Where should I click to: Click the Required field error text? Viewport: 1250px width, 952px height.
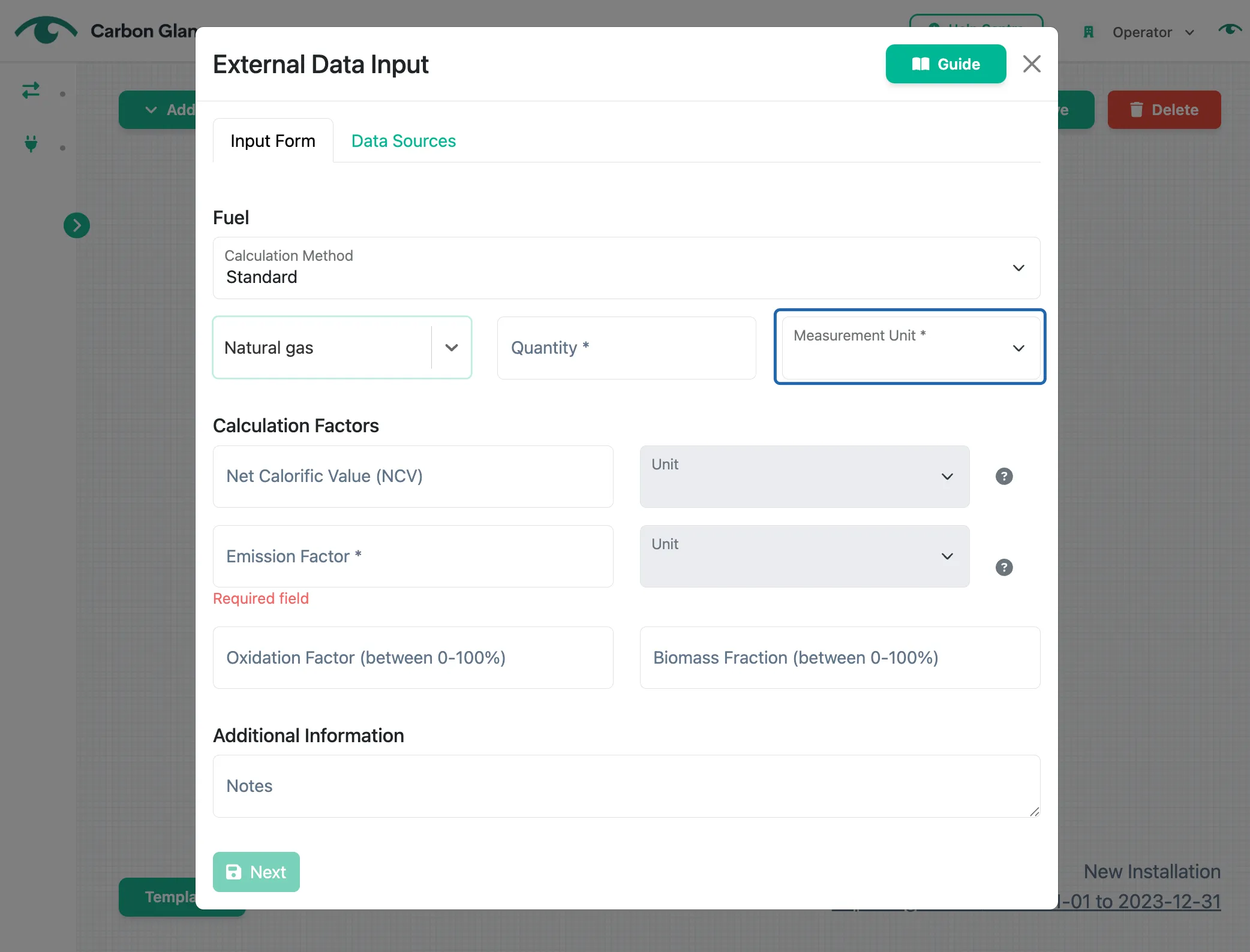[261, 598]
